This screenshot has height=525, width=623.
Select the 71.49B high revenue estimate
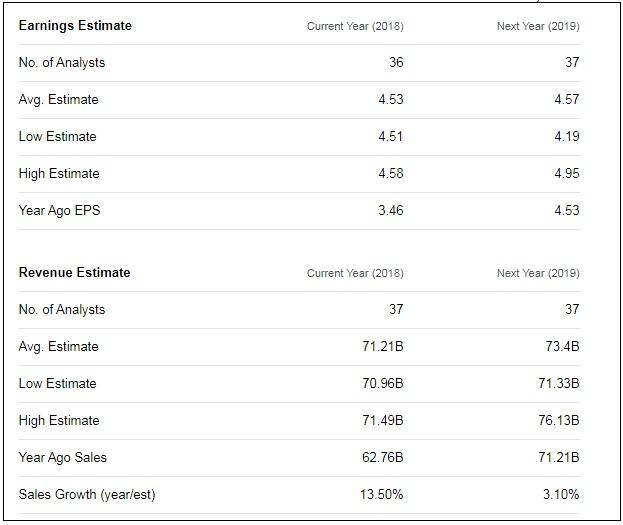380,420
